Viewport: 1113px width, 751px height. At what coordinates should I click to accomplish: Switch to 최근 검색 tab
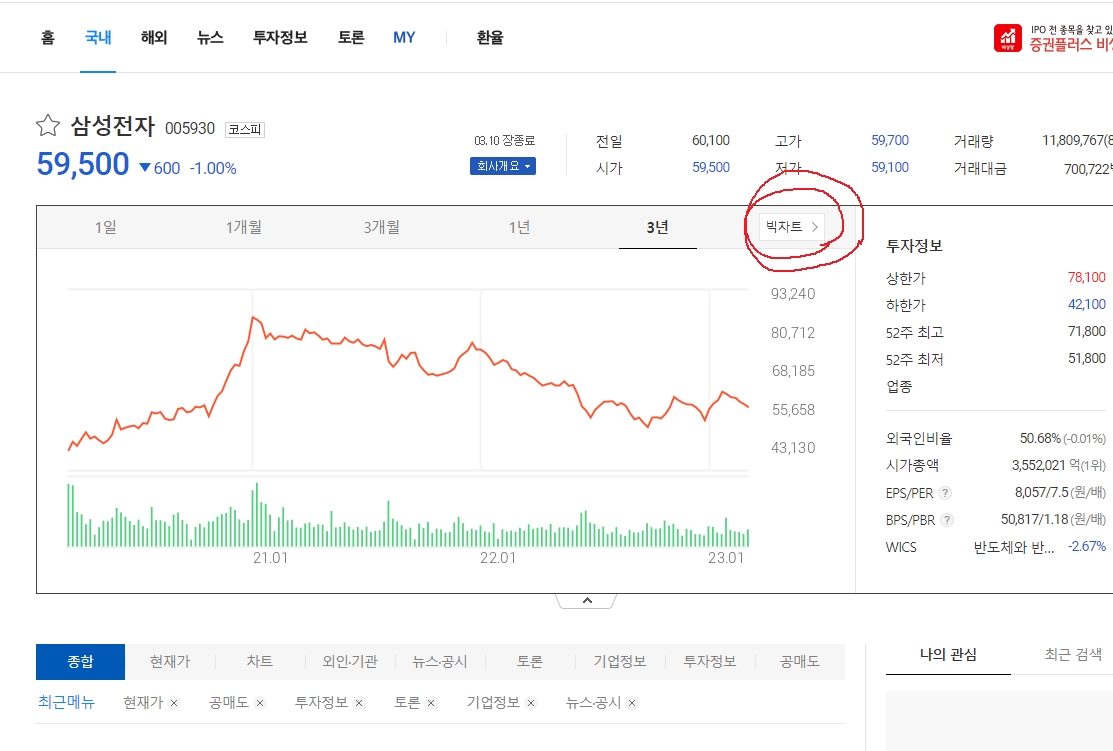pos(1073,654)
